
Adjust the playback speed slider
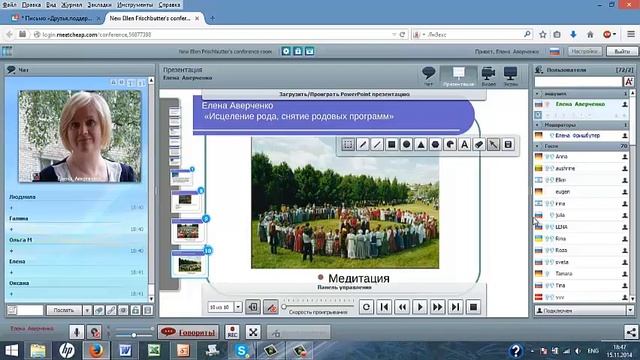pyautogui.click(x=284, y=307)
